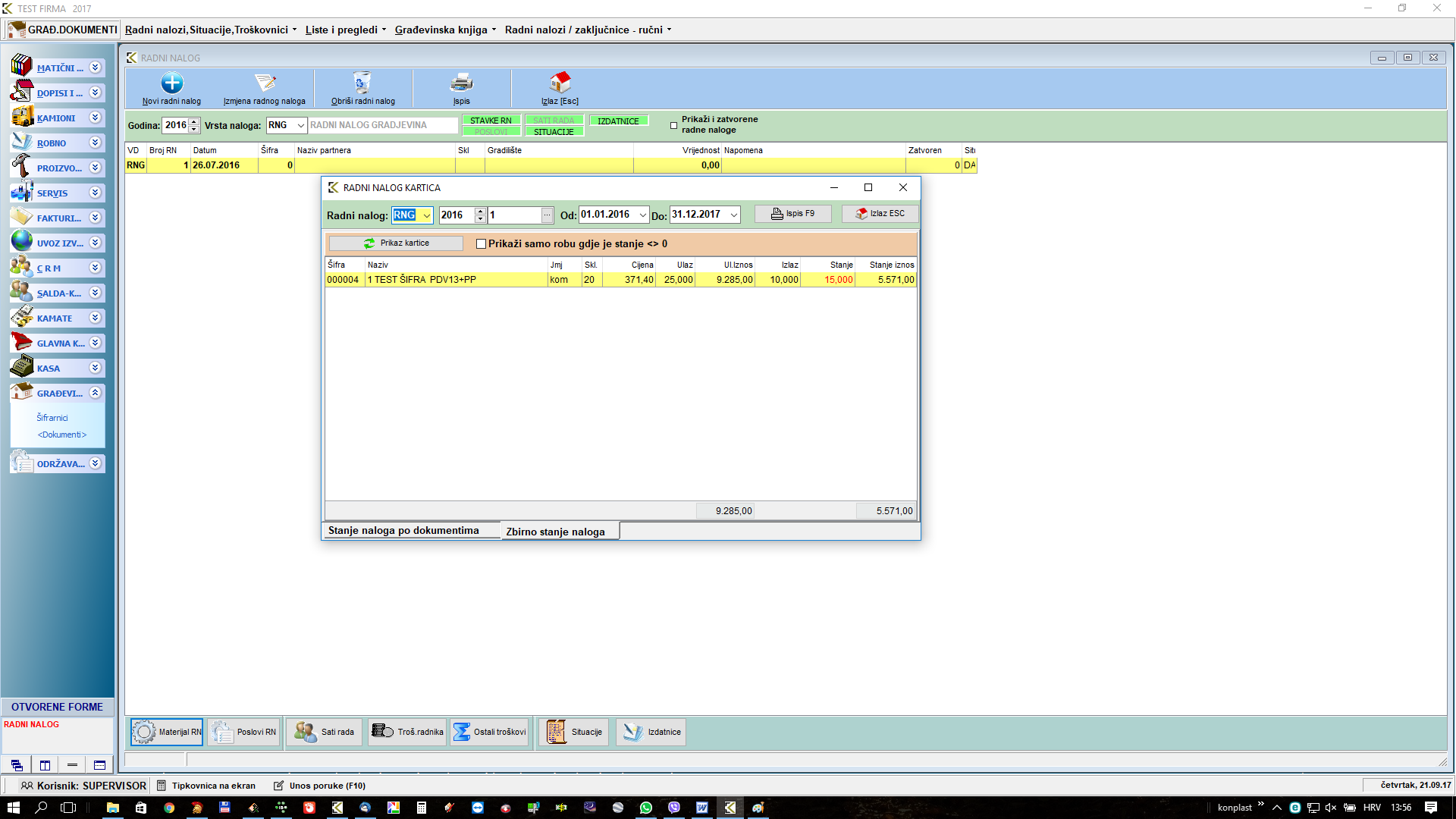Click the Prikaz kartice button

(396, 243)
